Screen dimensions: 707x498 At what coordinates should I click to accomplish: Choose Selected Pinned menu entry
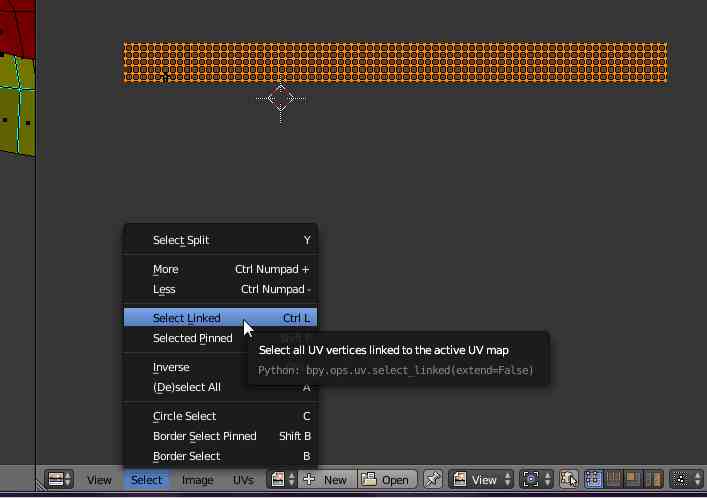[220, 338]
